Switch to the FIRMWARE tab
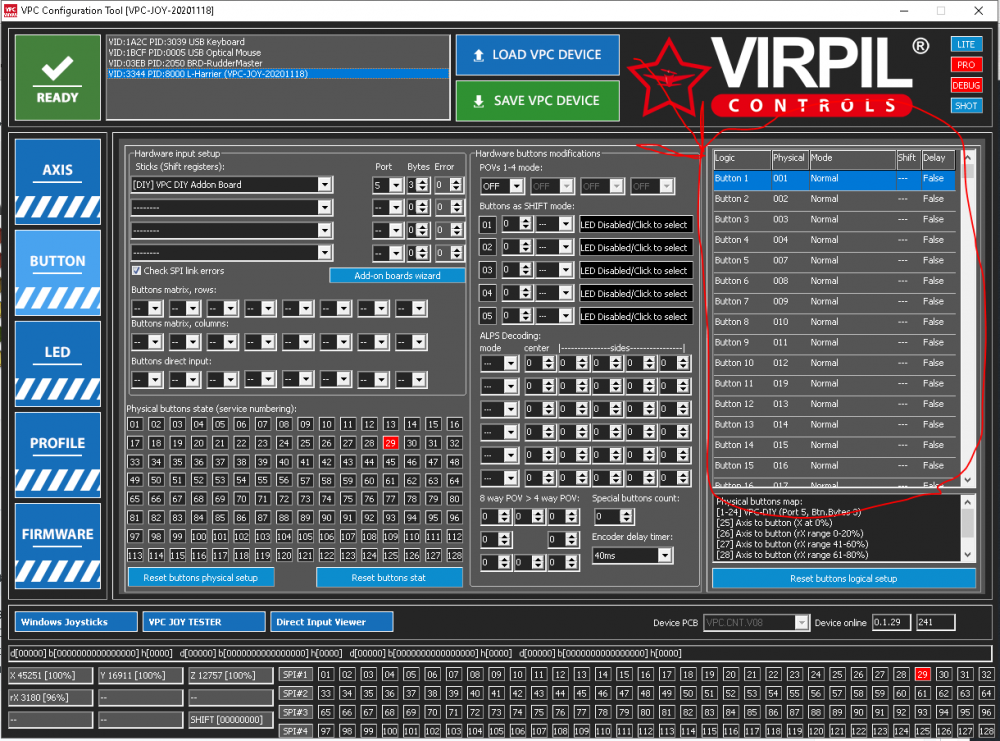Screen dimensions: 1000x741 tap(57, 534)
